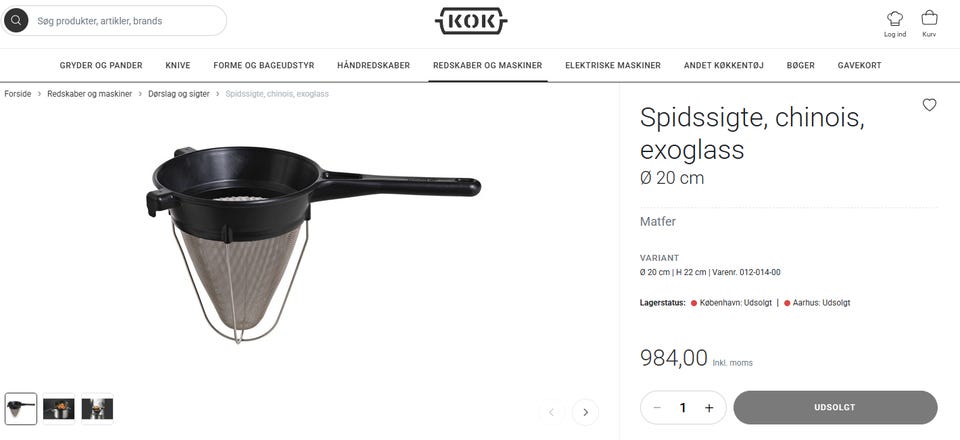Decrease quantity with minus icon
This screenshot has height=440, width=960.
657,408
